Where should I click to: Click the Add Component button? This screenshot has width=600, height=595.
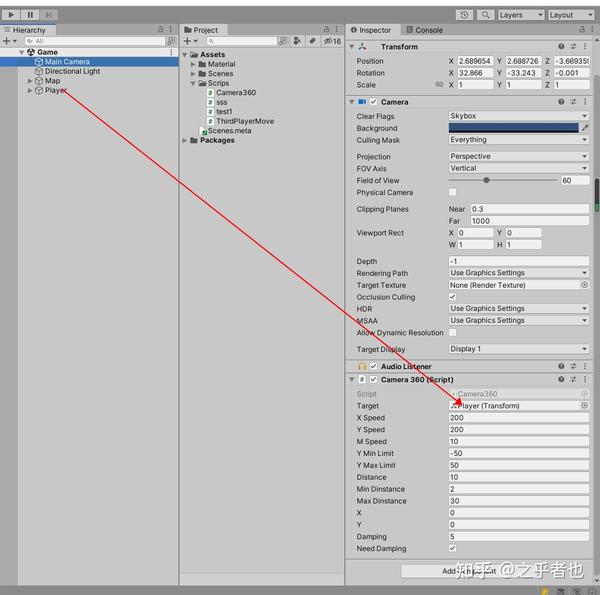(x=469, y=571)
